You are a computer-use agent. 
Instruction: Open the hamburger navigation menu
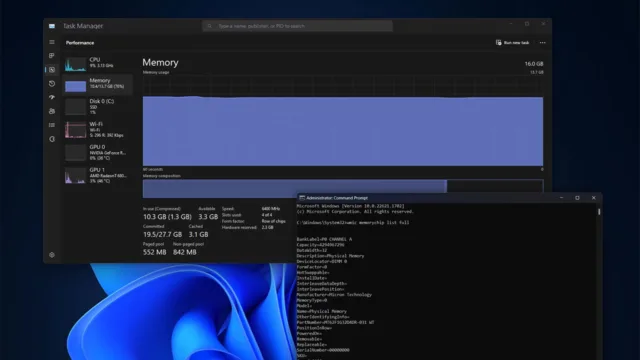coord(52,42)
